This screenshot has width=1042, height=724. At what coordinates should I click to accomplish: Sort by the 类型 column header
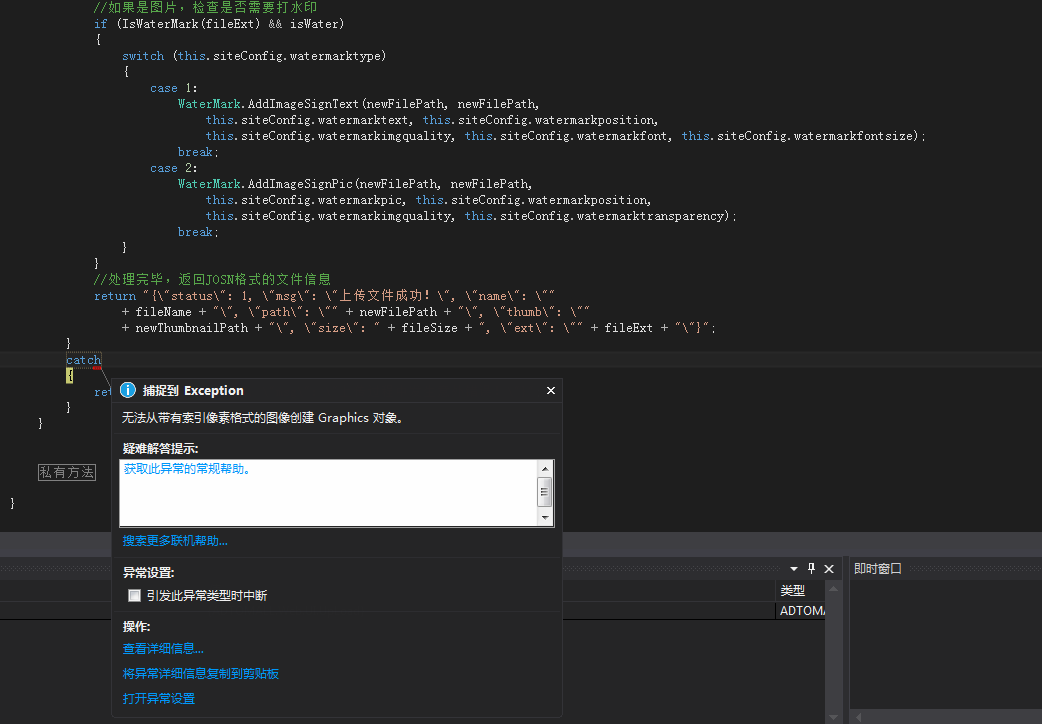792,591
